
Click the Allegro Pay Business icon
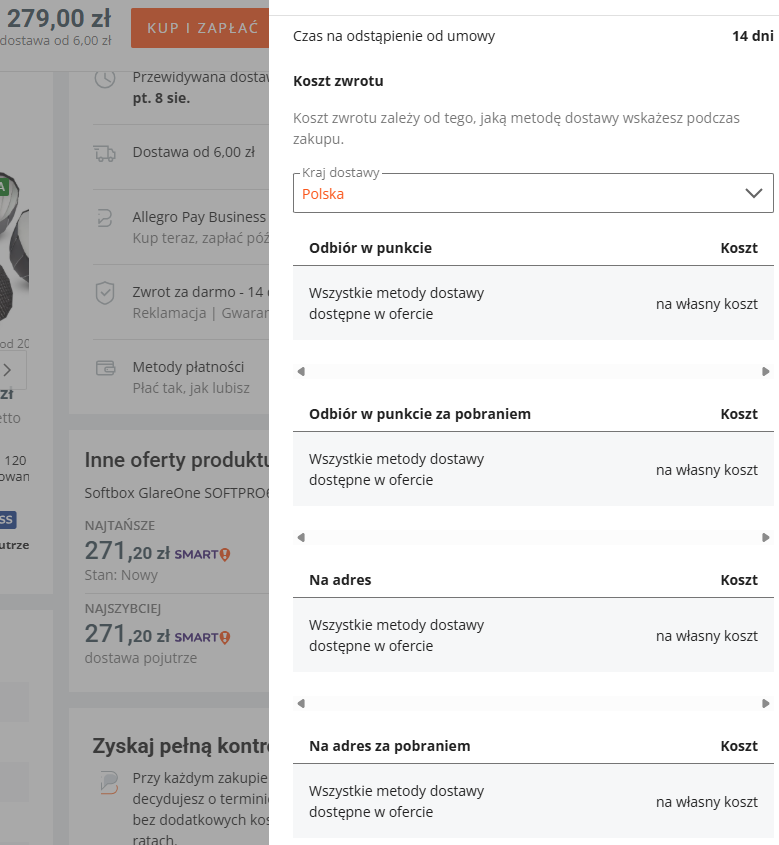tap(105, 218)
